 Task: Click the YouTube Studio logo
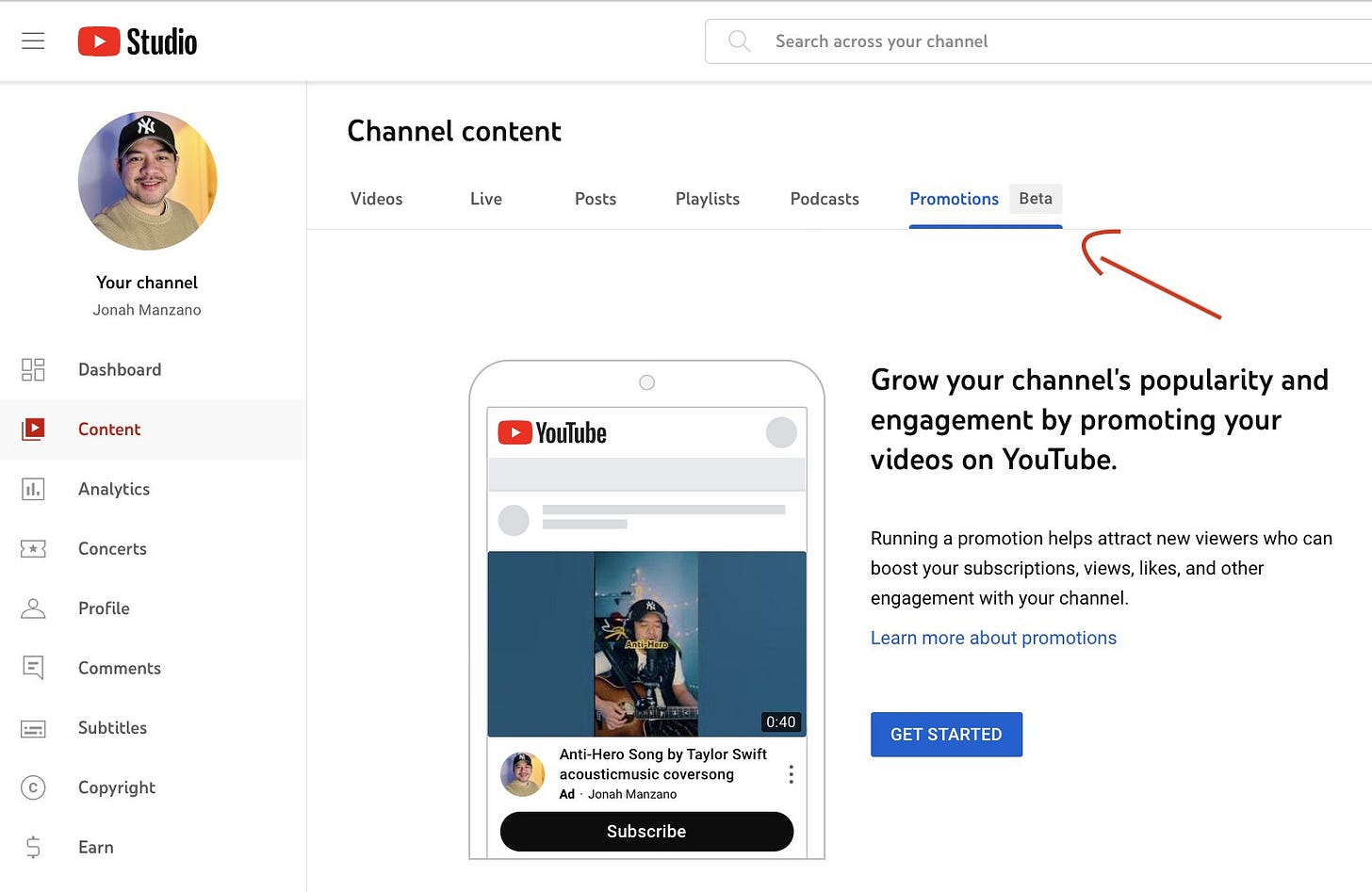click(138, 41)
